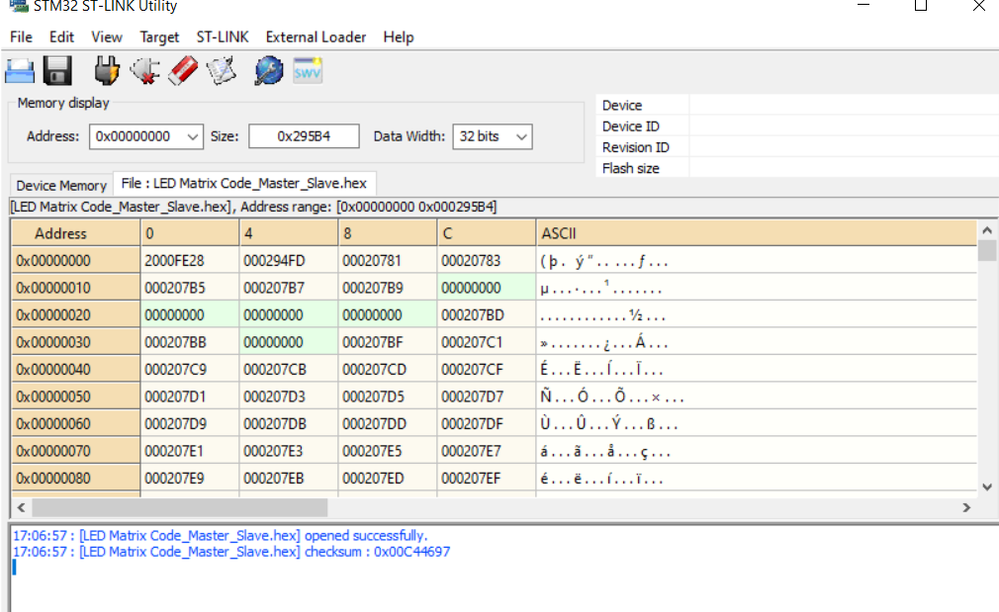
Task: Expand the Address dropdown
Action: (x=193, y=136)
